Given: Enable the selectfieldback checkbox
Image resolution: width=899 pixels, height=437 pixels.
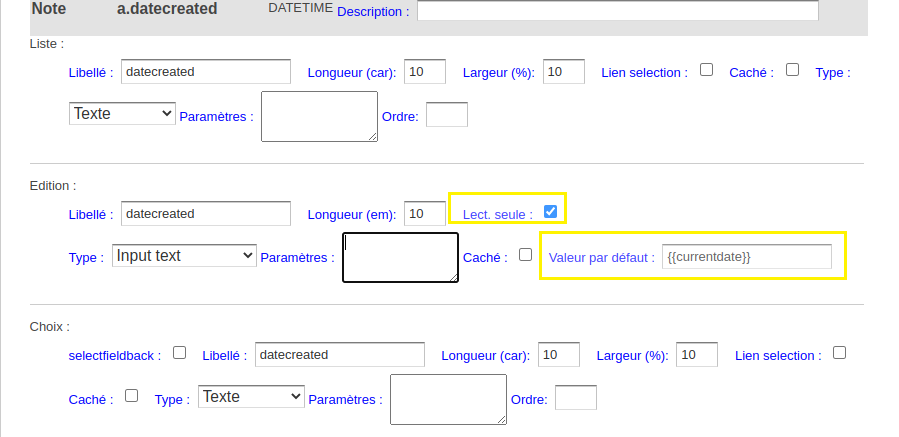Looking at the screenshot, I should tap(179, 353).
